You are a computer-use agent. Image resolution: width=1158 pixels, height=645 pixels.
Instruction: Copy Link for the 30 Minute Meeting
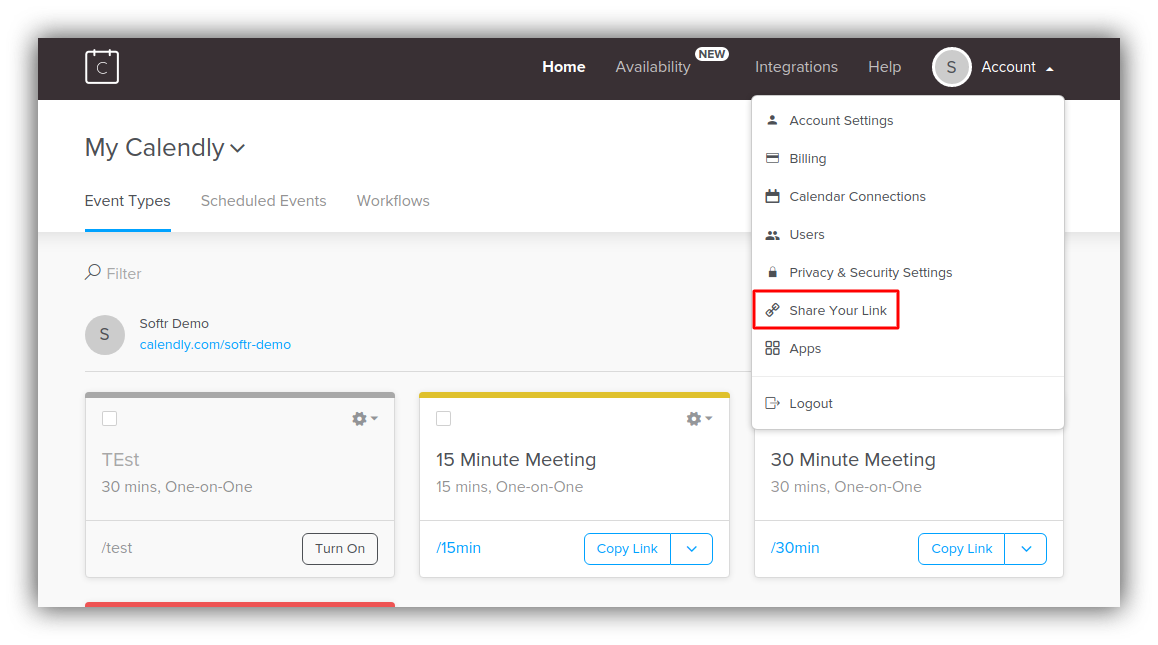(x=962, y=549)
